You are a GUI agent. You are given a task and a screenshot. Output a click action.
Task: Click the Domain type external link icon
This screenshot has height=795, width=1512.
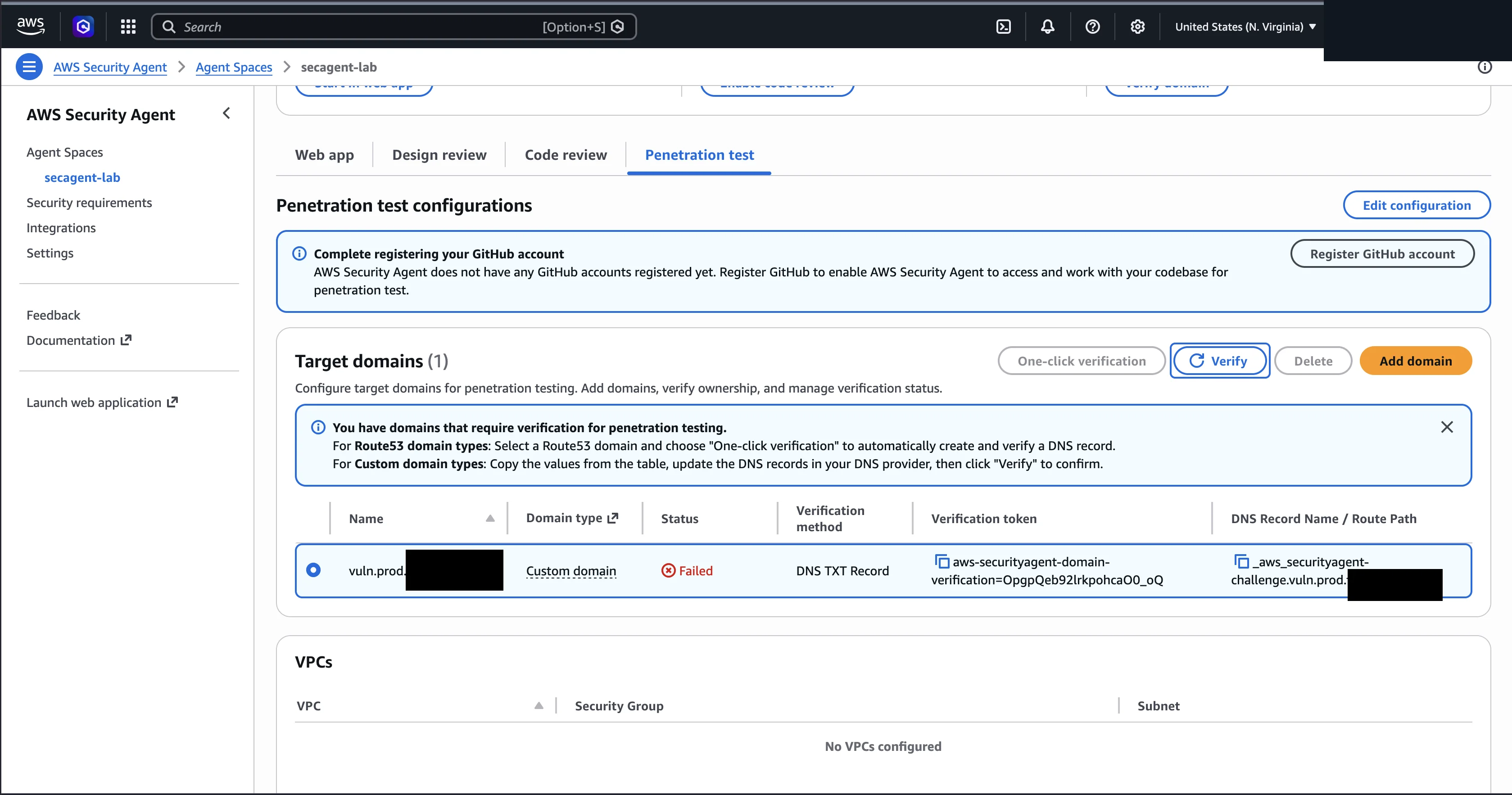[613, 518]
